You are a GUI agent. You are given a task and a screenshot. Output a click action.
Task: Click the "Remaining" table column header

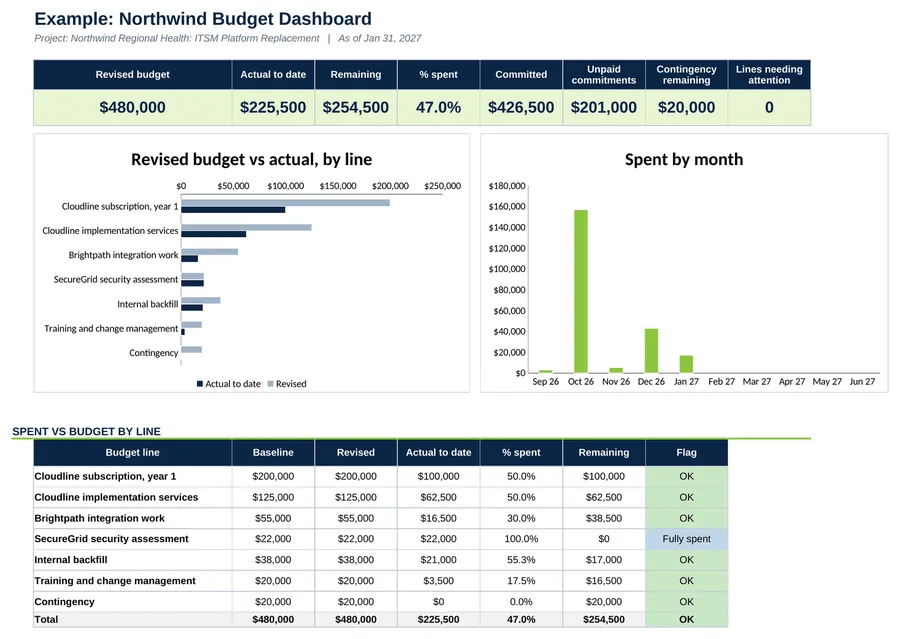pyautogui.click(x=604, y=452)
